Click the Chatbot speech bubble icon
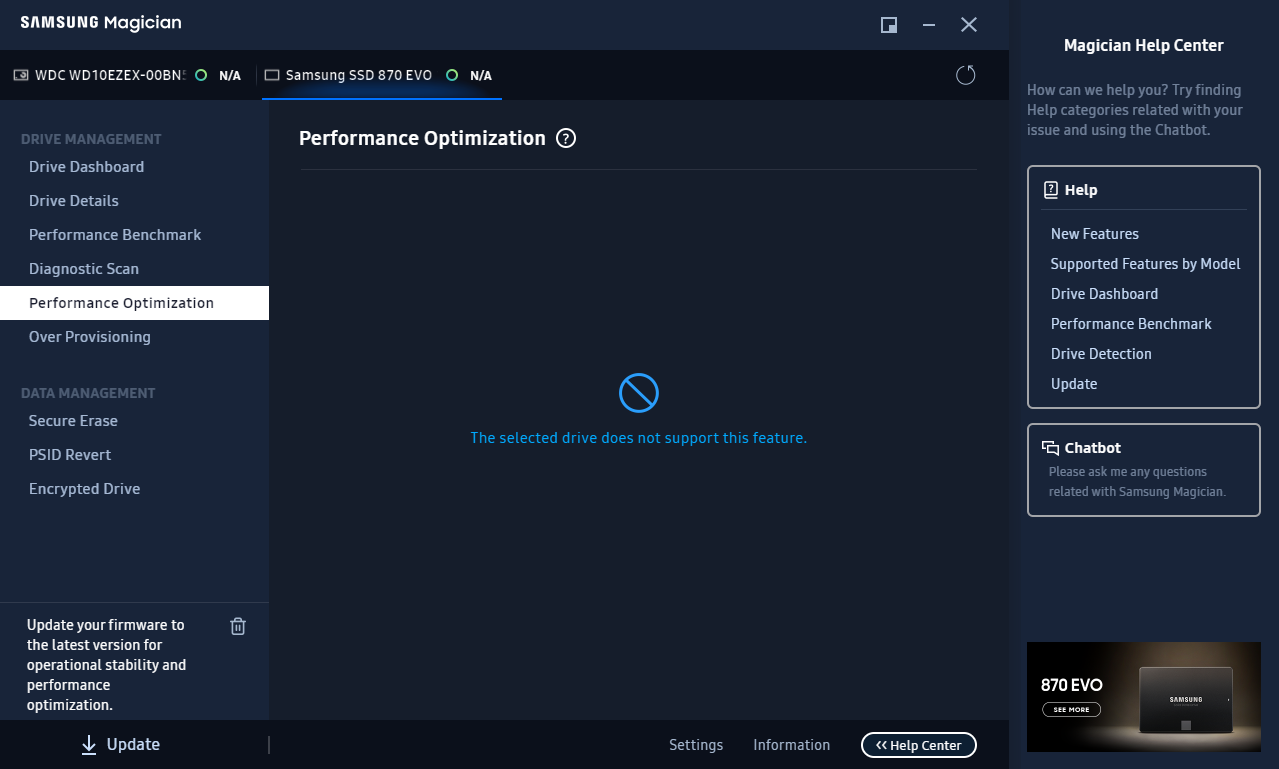Viewport: 1279px width, 769px height. 1050,448
